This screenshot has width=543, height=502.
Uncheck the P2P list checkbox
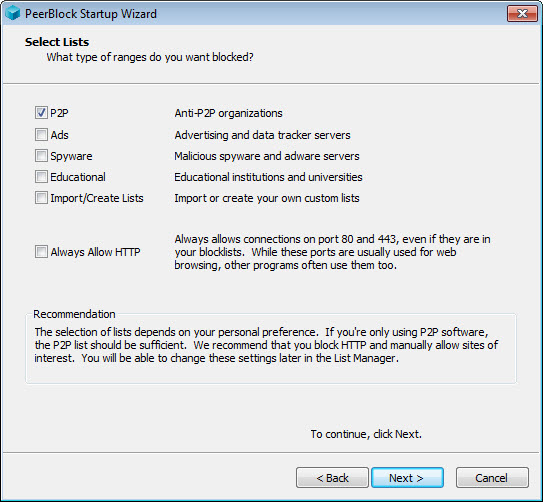pos(41,113)
